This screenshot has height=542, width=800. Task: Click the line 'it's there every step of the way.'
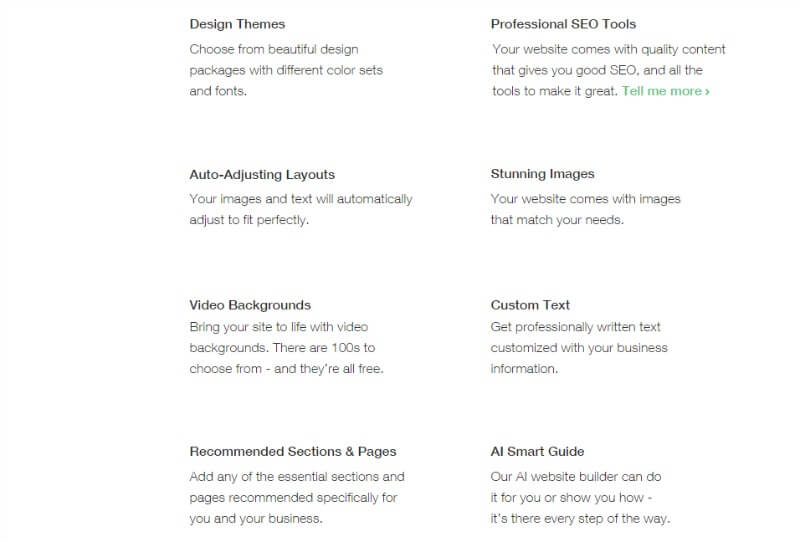[x=580, y=519]
